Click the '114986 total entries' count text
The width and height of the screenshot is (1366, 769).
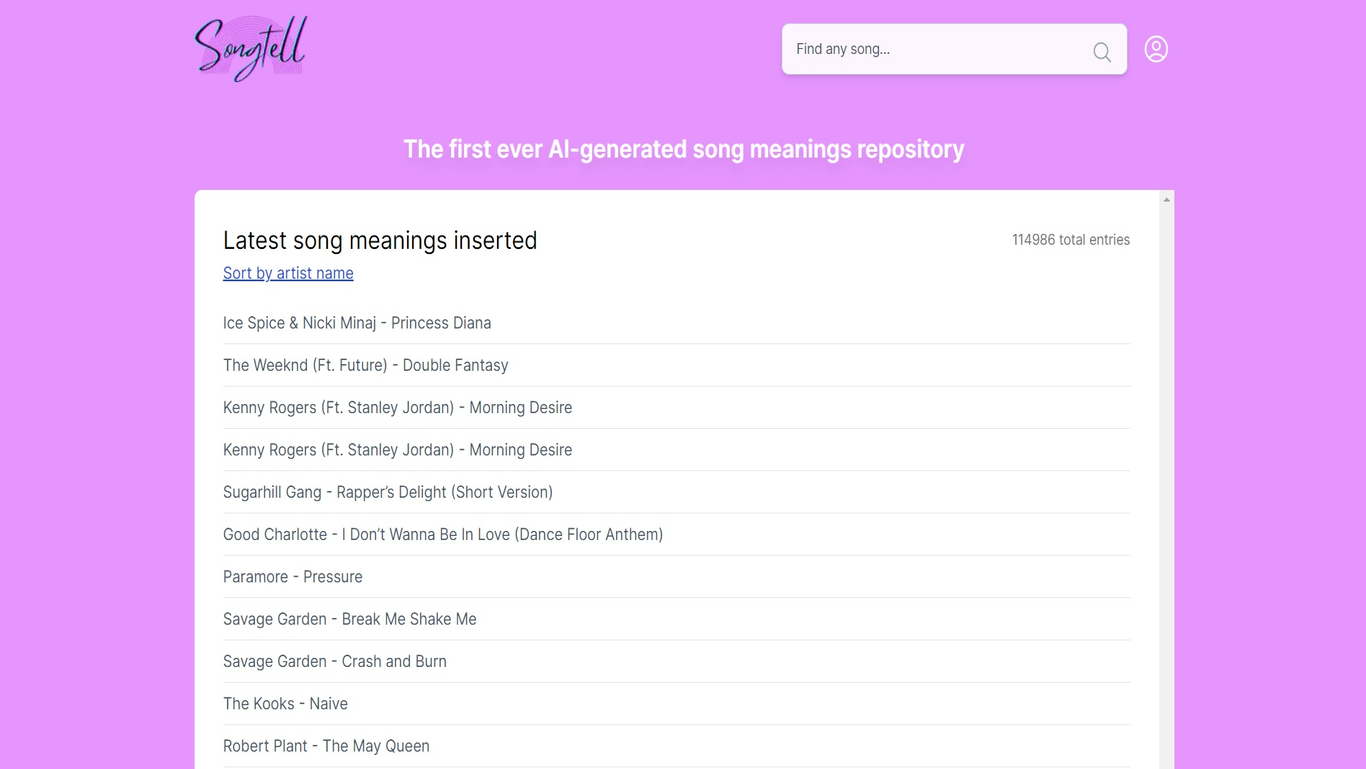1070,240
